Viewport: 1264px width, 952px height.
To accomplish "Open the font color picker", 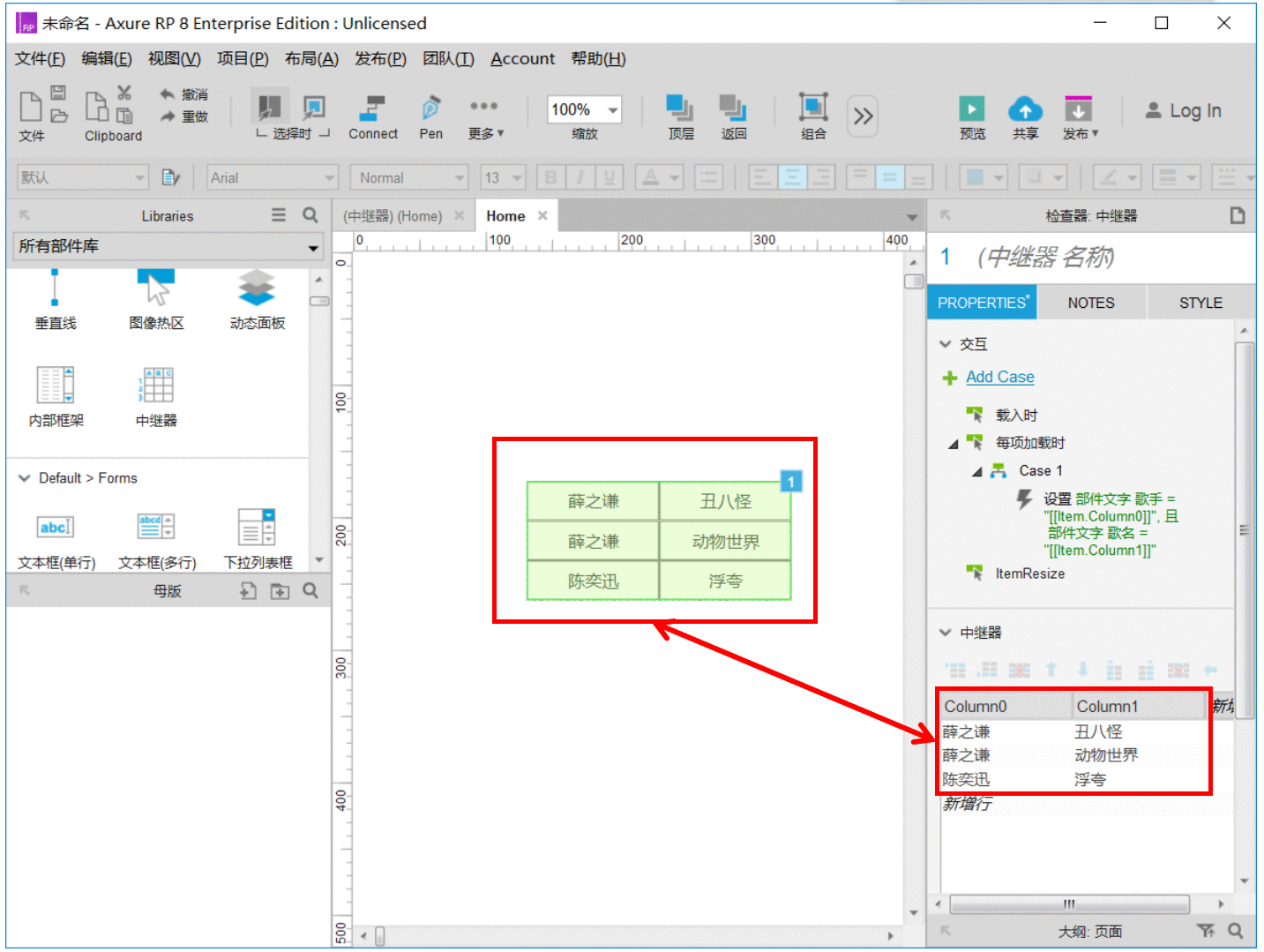I will (659, 177).
